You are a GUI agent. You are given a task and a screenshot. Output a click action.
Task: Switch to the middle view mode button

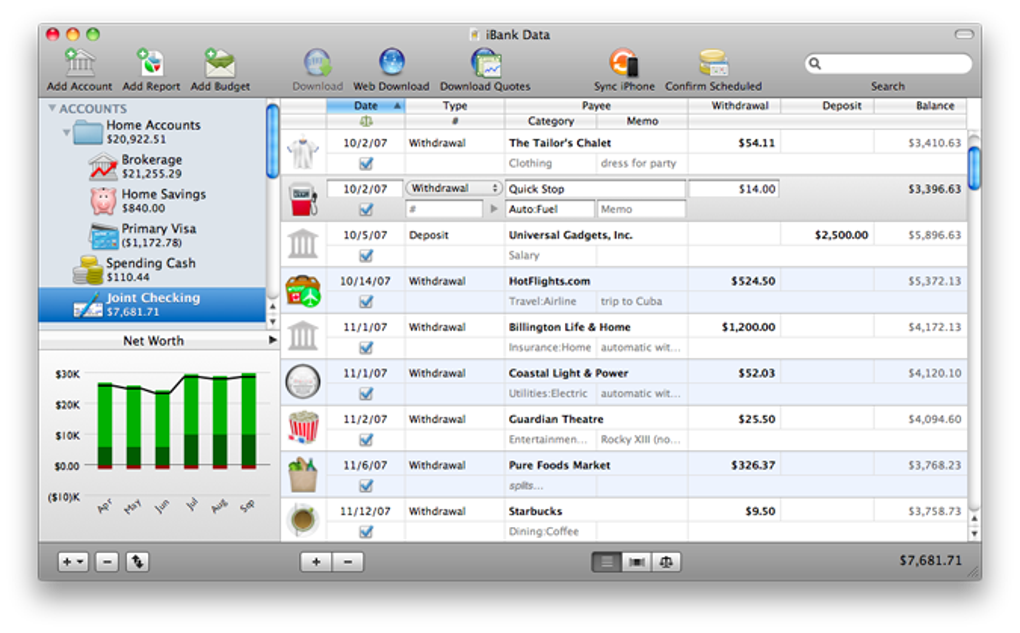[x=637, y=562]
